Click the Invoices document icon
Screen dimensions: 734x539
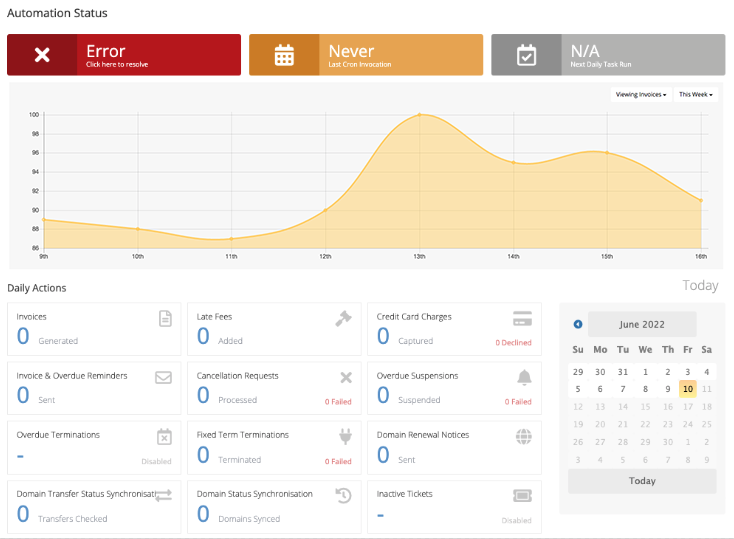click(x=165, y=318)
